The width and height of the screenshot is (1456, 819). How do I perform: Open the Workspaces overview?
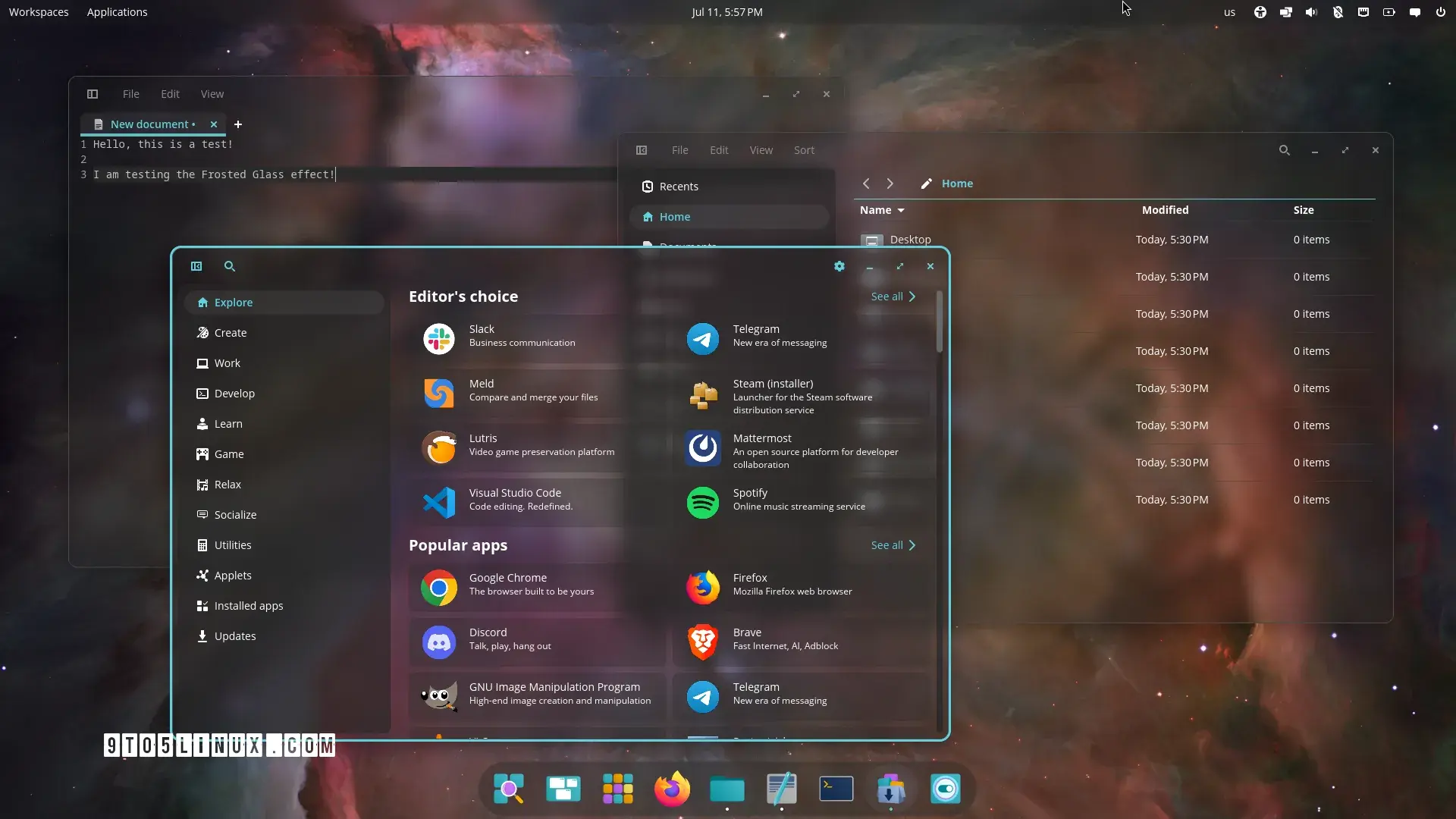pos(39,12)
